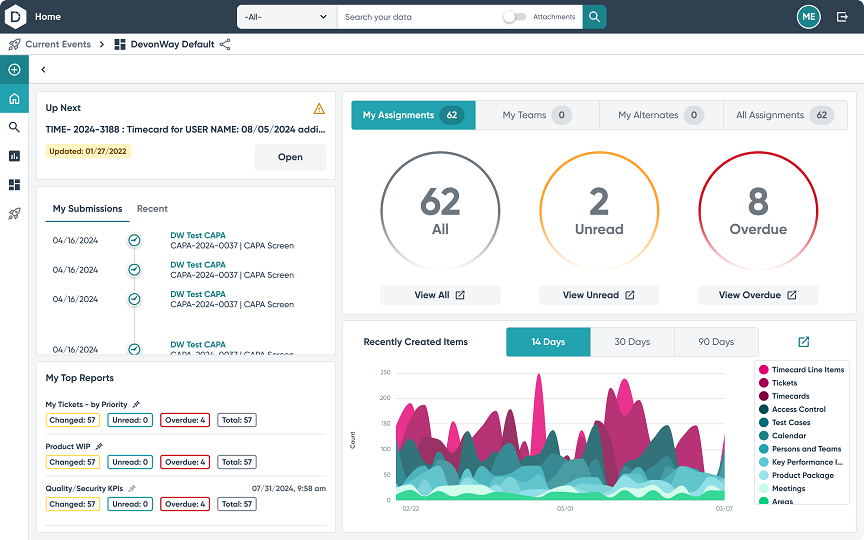This screenshot has height=540, width=864.
Task: Click first check-circle icon in My Submissions timeline
Action: point(134,240)
